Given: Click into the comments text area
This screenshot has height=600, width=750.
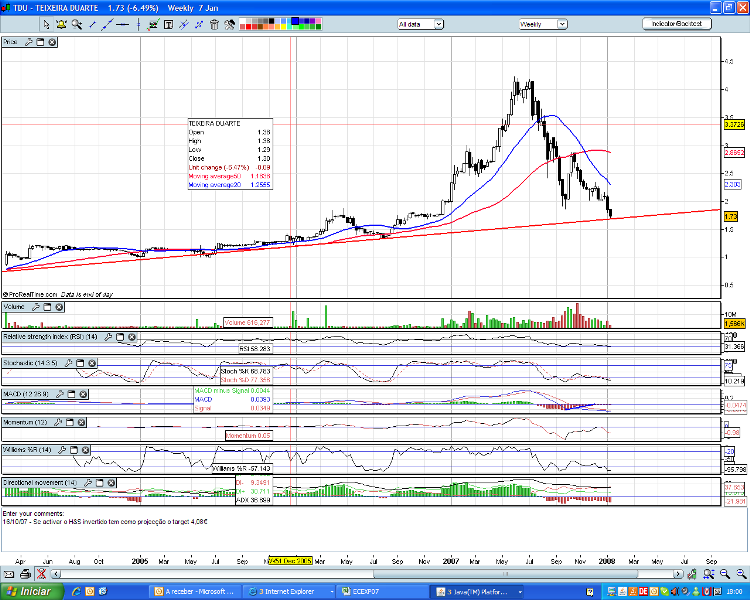Looking at the screenshot, I should (375, 531).
